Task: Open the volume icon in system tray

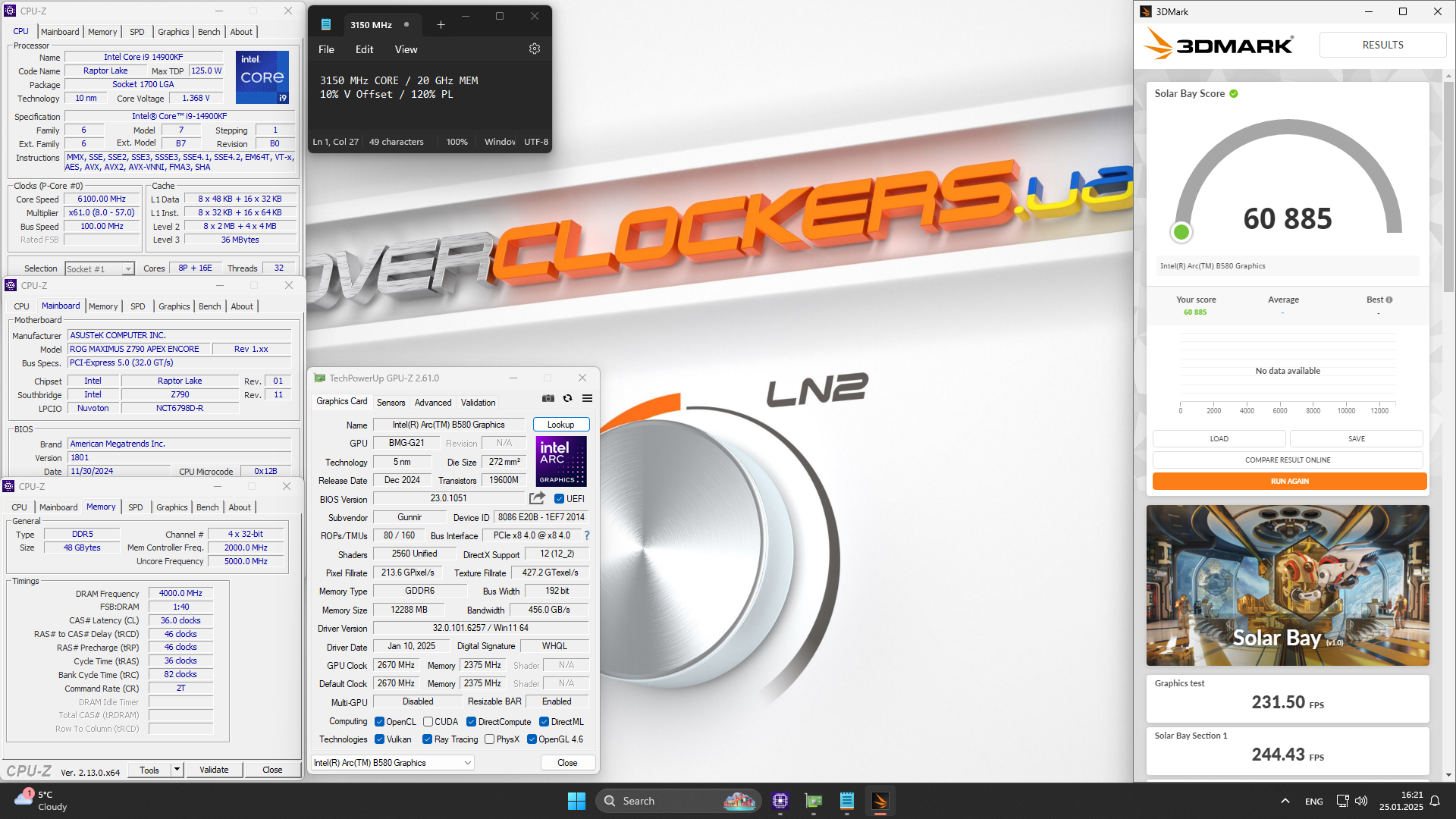Action: pyautogui.click(x=1361, y=801)
